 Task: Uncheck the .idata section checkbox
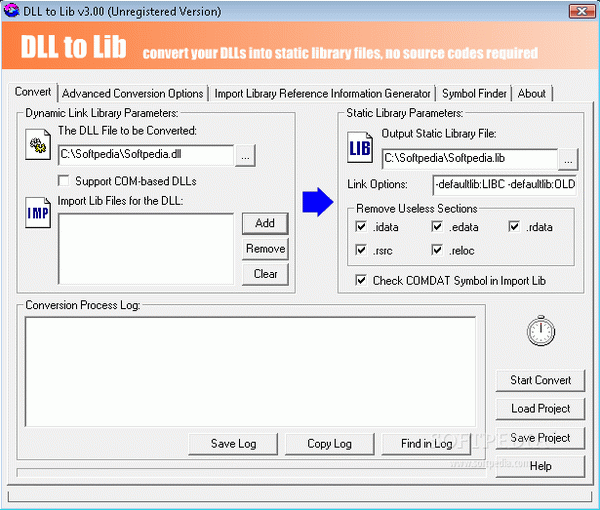pyautogui.click(x=361, y=226)
